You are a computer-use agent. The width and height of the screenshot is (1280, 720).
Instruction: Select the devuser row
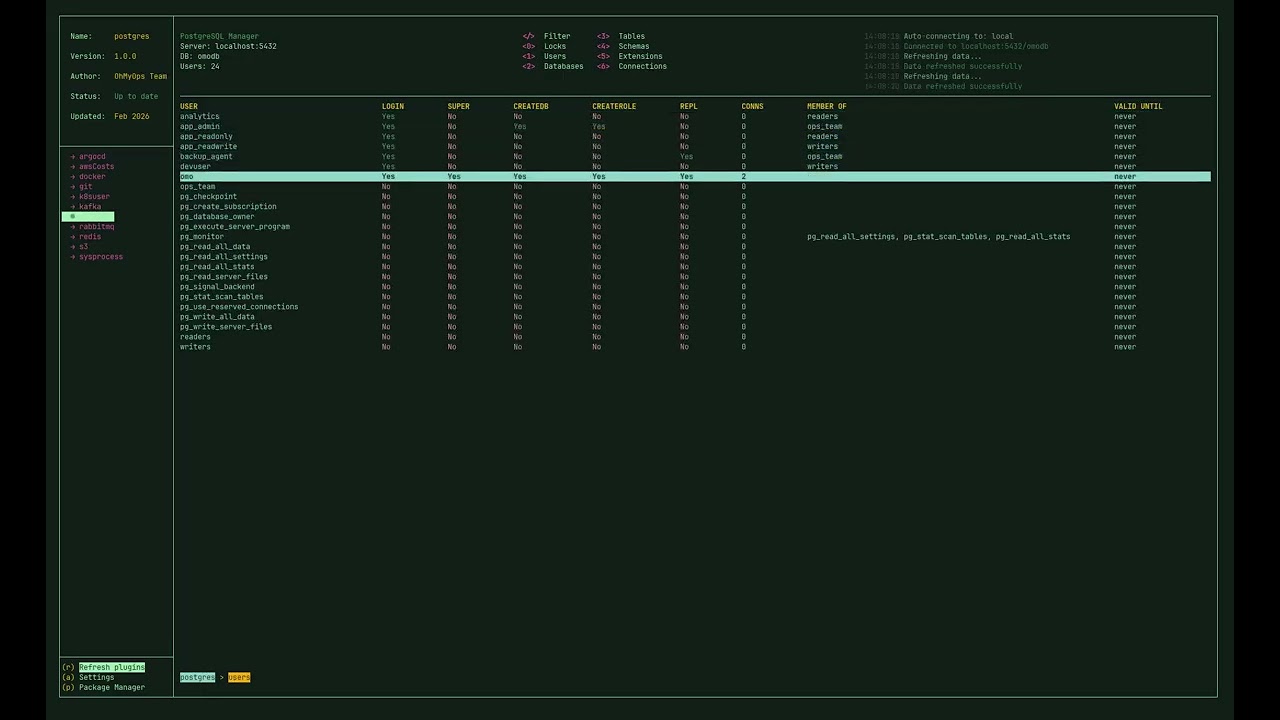point(695,167)
